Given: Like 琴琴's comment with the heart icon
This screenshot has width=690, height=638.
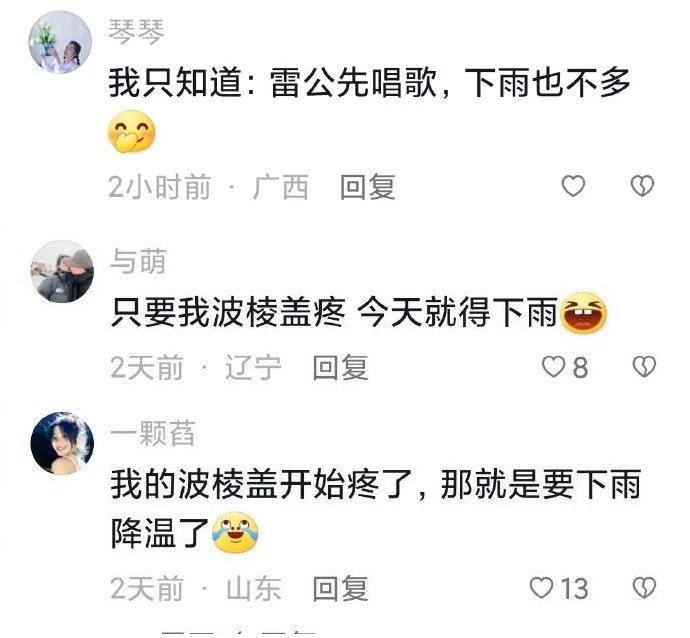Looking at the screenshot, I should (x=573, y=186).
